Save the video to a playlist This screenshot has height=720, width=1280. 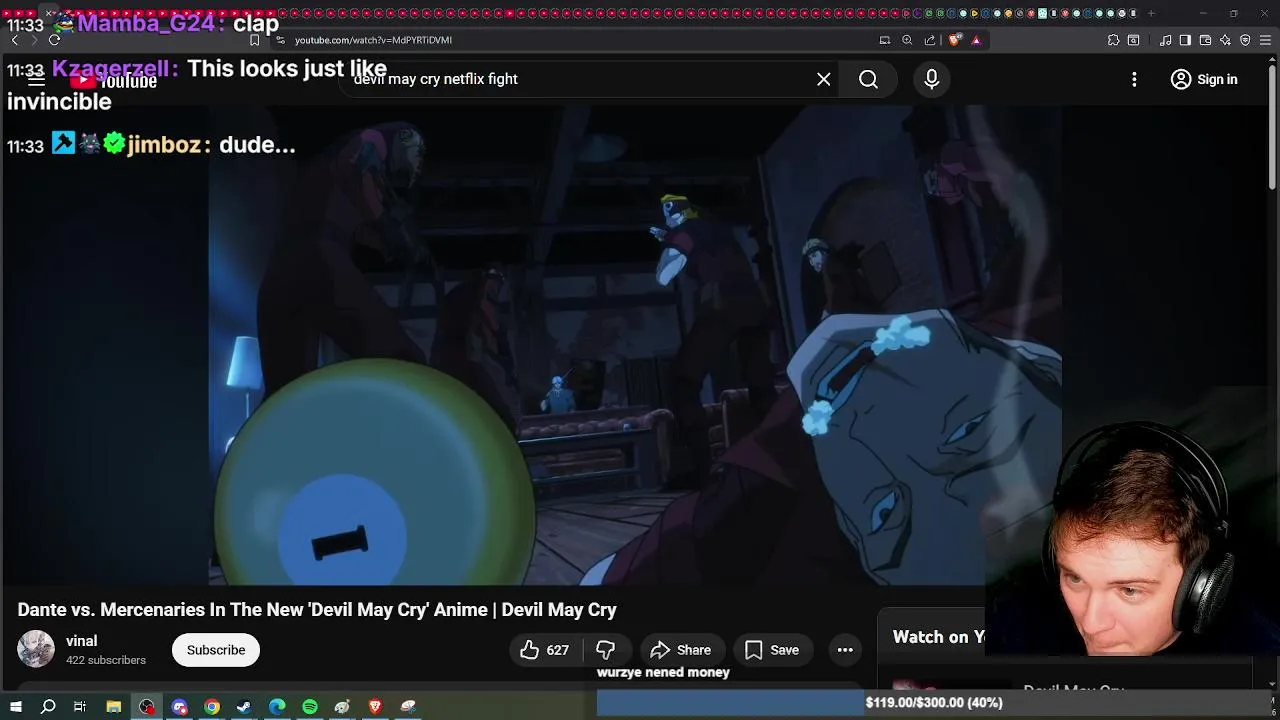tap(772, 650)
